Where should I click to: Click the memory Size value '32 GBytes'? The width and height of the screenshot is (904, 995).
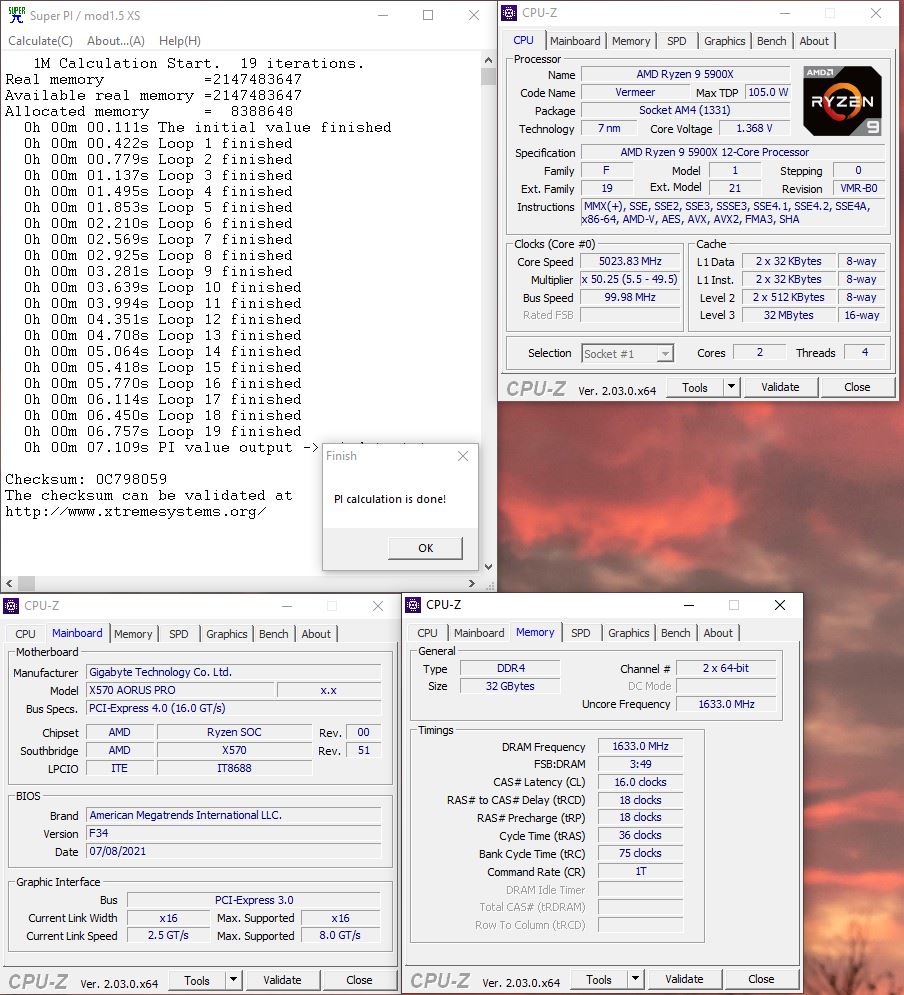click(510, 686)
